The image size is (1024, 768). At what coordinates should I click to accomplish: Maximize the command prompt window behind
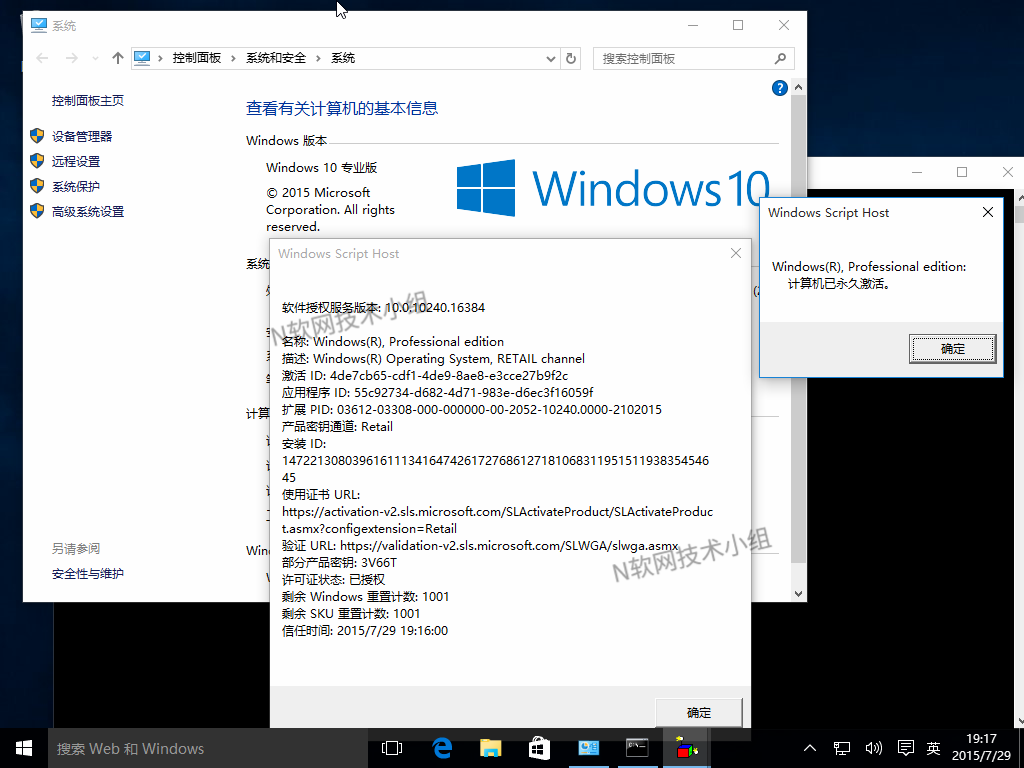[x=962, y=172]
